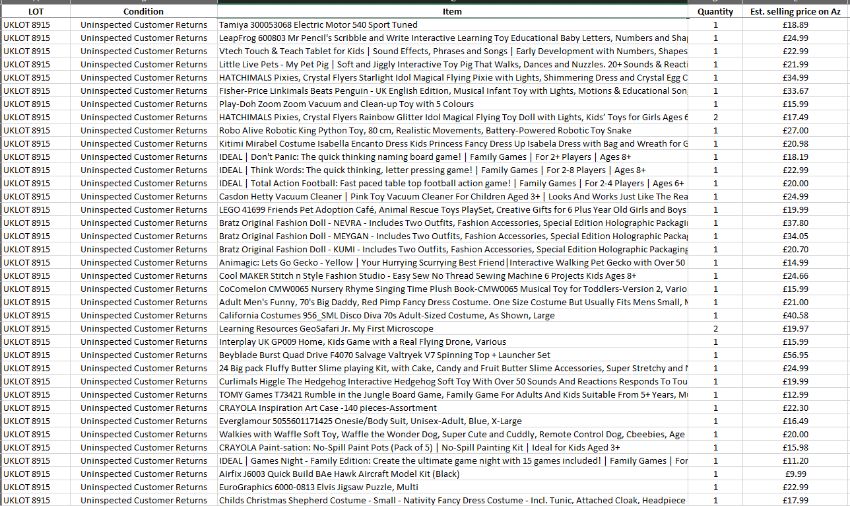
Task: Click the Walkies with Waffle Soft Toy cell
Action: [x=453, y=434]
